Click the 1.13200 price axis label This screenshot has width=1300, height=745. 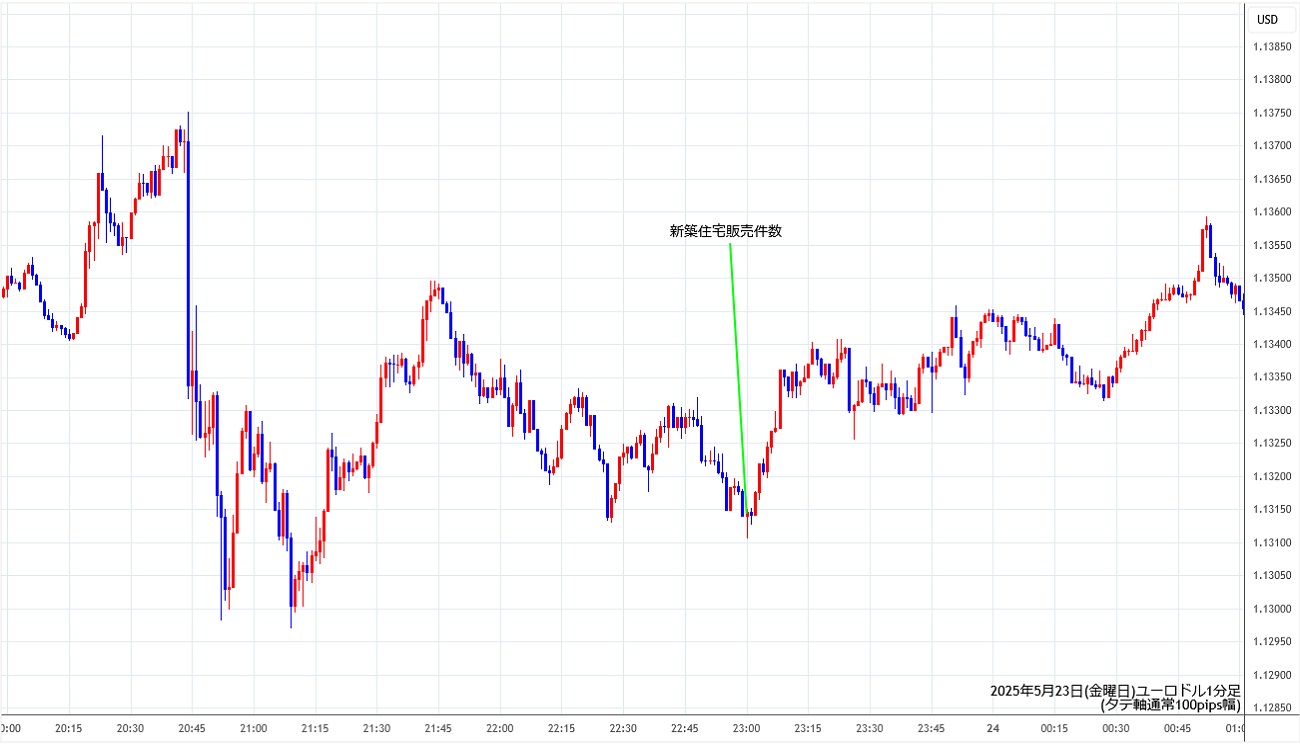1271,476
